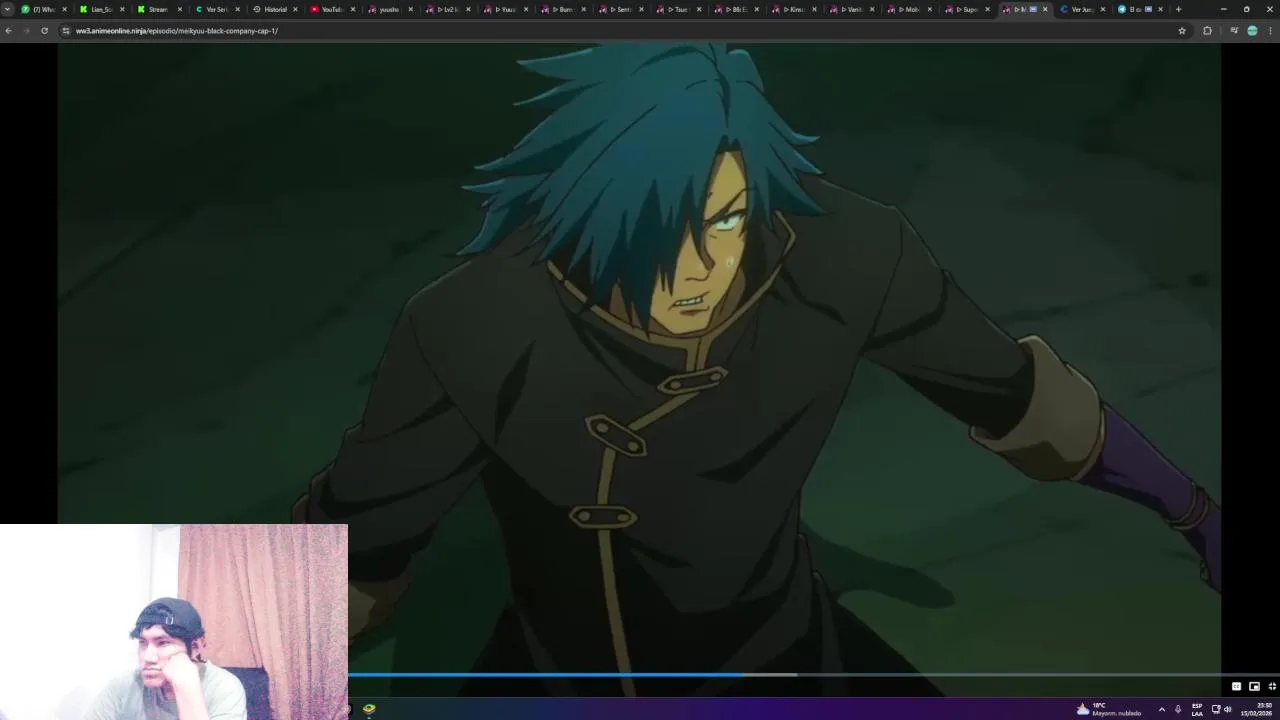The width and height of the screenshot is (1280, 720).
Task: Close the Historial tab
Action: (x=295, y=9)
